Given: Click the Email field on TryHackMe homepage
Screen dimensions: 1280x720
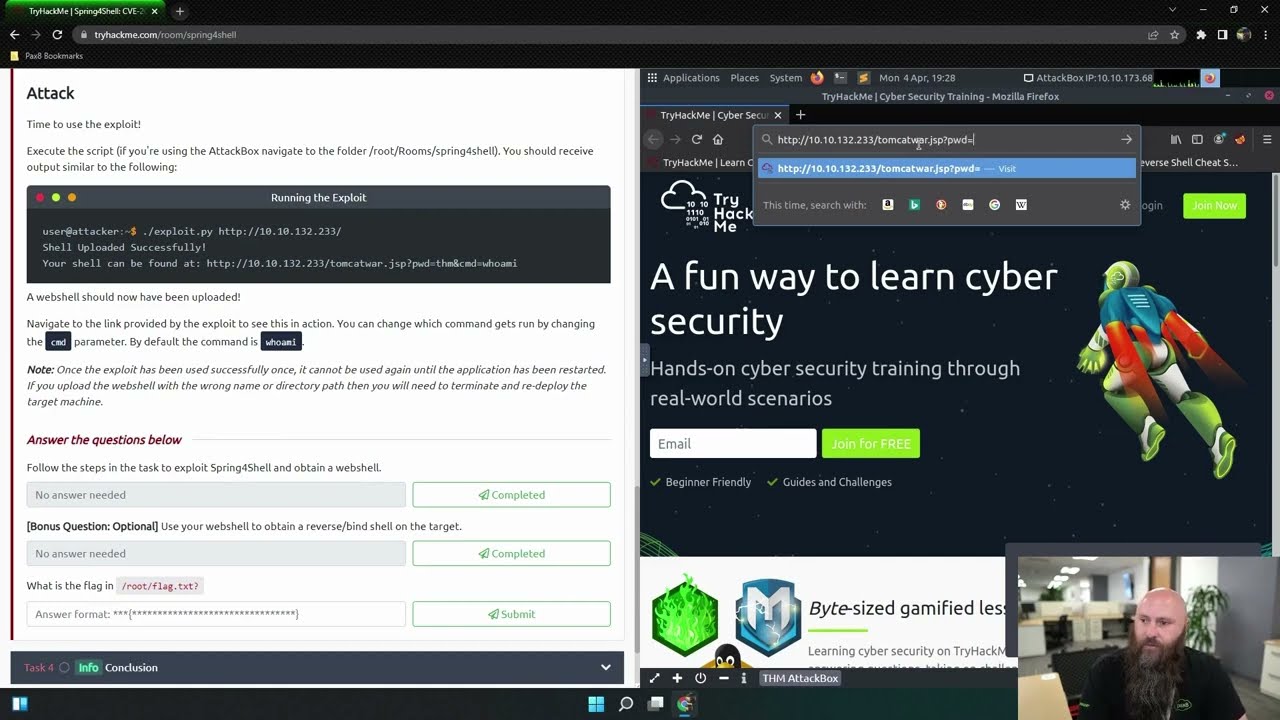Looking at the screenshot, I should click(x=733, y=443).
